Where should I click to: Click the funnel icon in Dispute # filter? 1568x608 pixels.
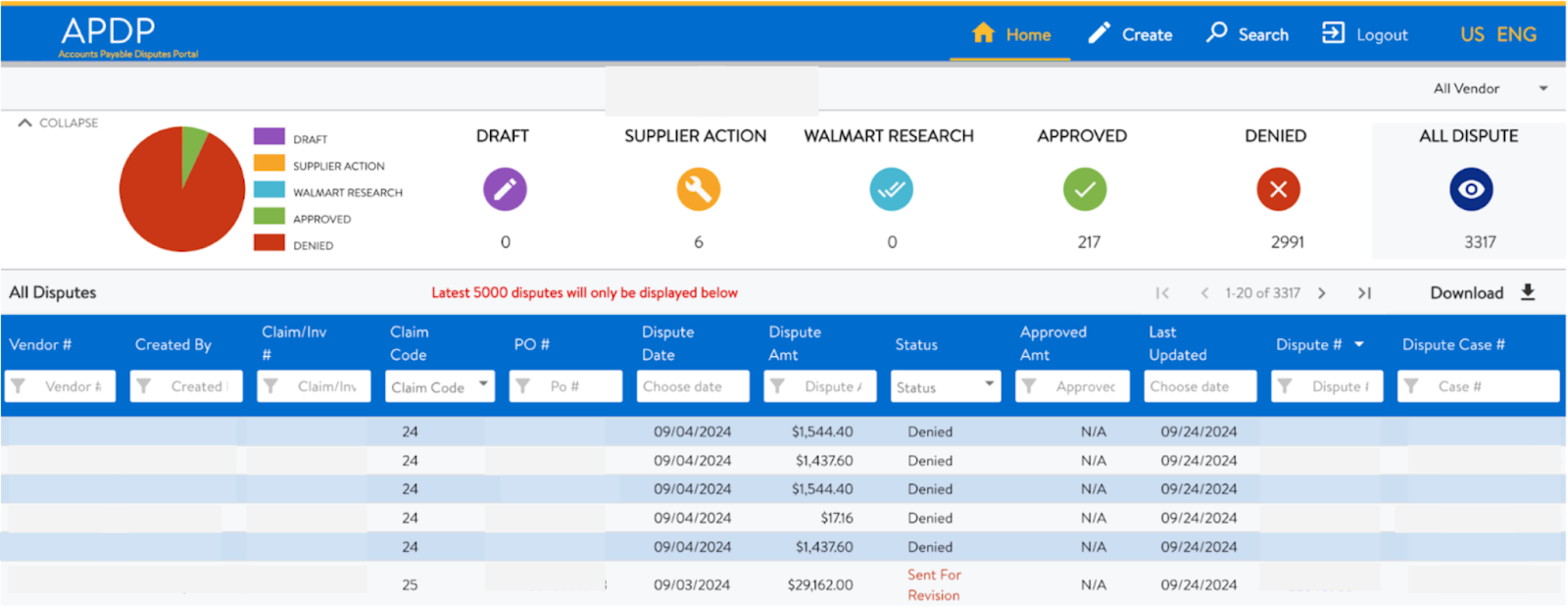tap(1285, 386)
